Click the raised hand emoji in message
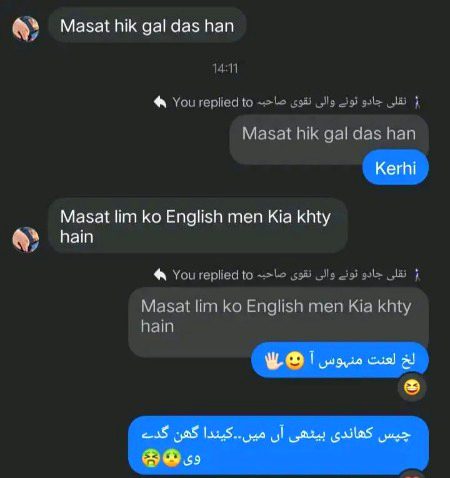 click(x=274, y=361)
